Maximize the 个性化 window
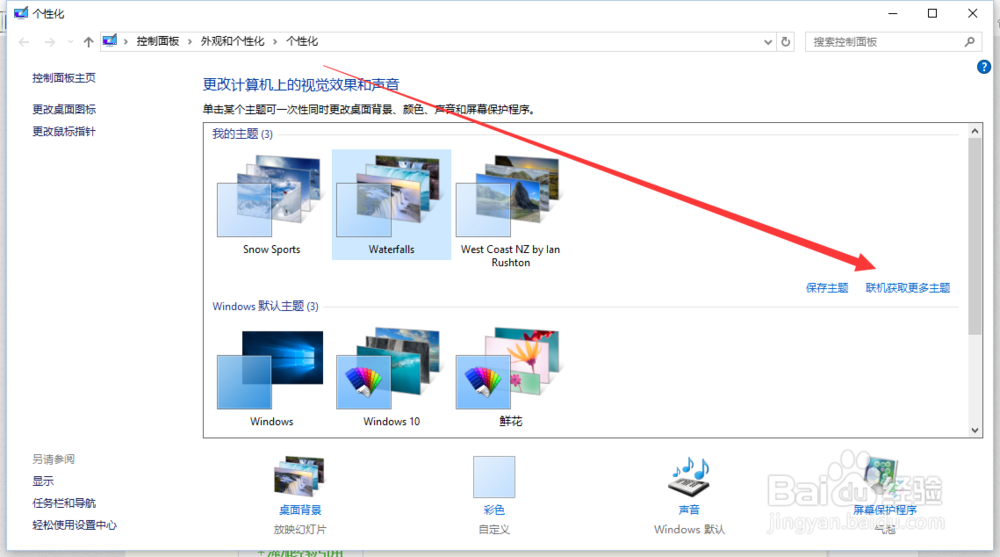 coord(932,13)
